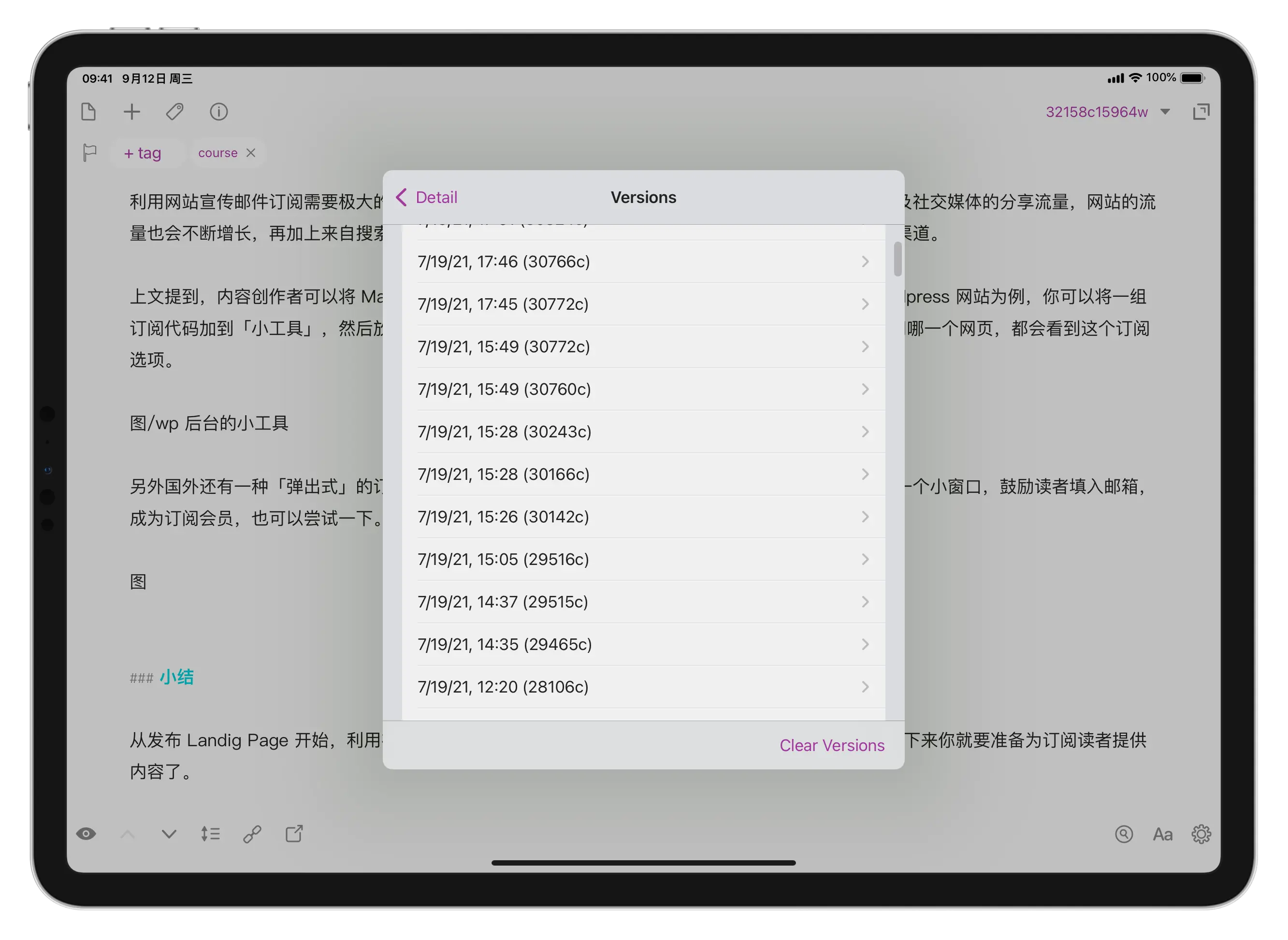Click the home indicator bar
Image resolution: width=1288 pixels, height=940 pixels.
coord(643,863)
